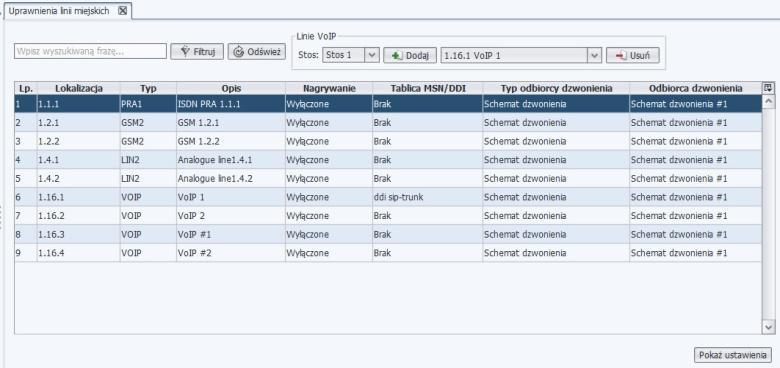Sort by Tablica MSN/DDI column header
This screenshot has width=780, height=368.
click(427, 89)
